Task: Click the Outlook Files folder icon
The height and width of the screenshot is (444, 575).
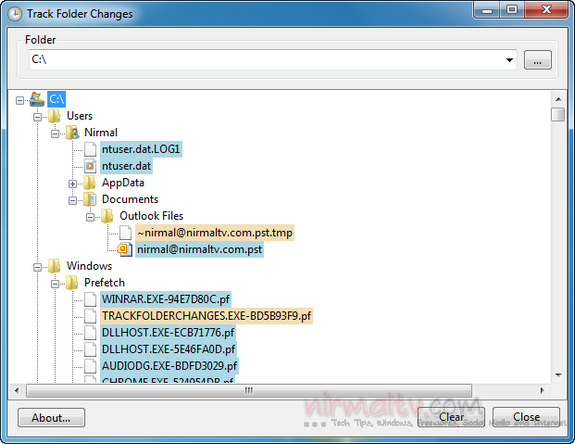Action: tap(107, 216)
